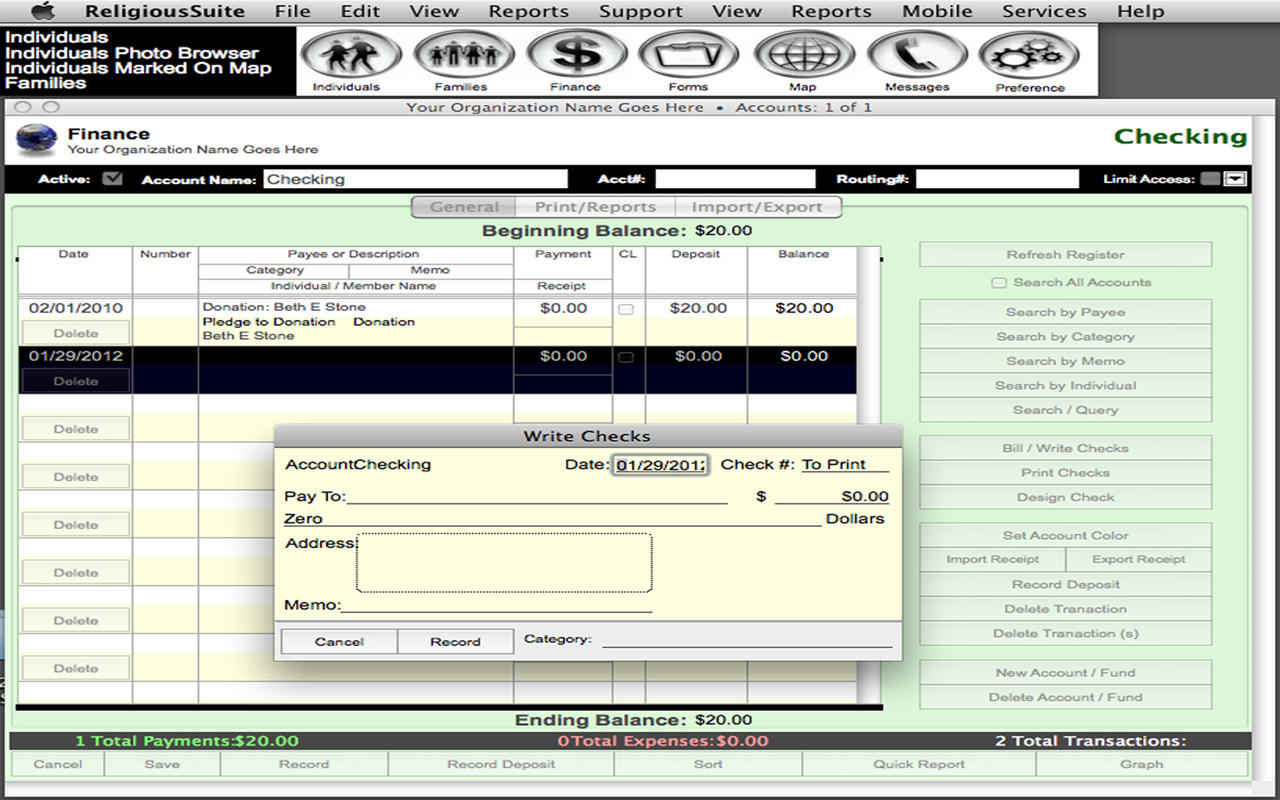Image resolution: width=1280 pixels, height=800 pixels.
Task: Click the Finance globe icon
Action: [x=37, y=141]
